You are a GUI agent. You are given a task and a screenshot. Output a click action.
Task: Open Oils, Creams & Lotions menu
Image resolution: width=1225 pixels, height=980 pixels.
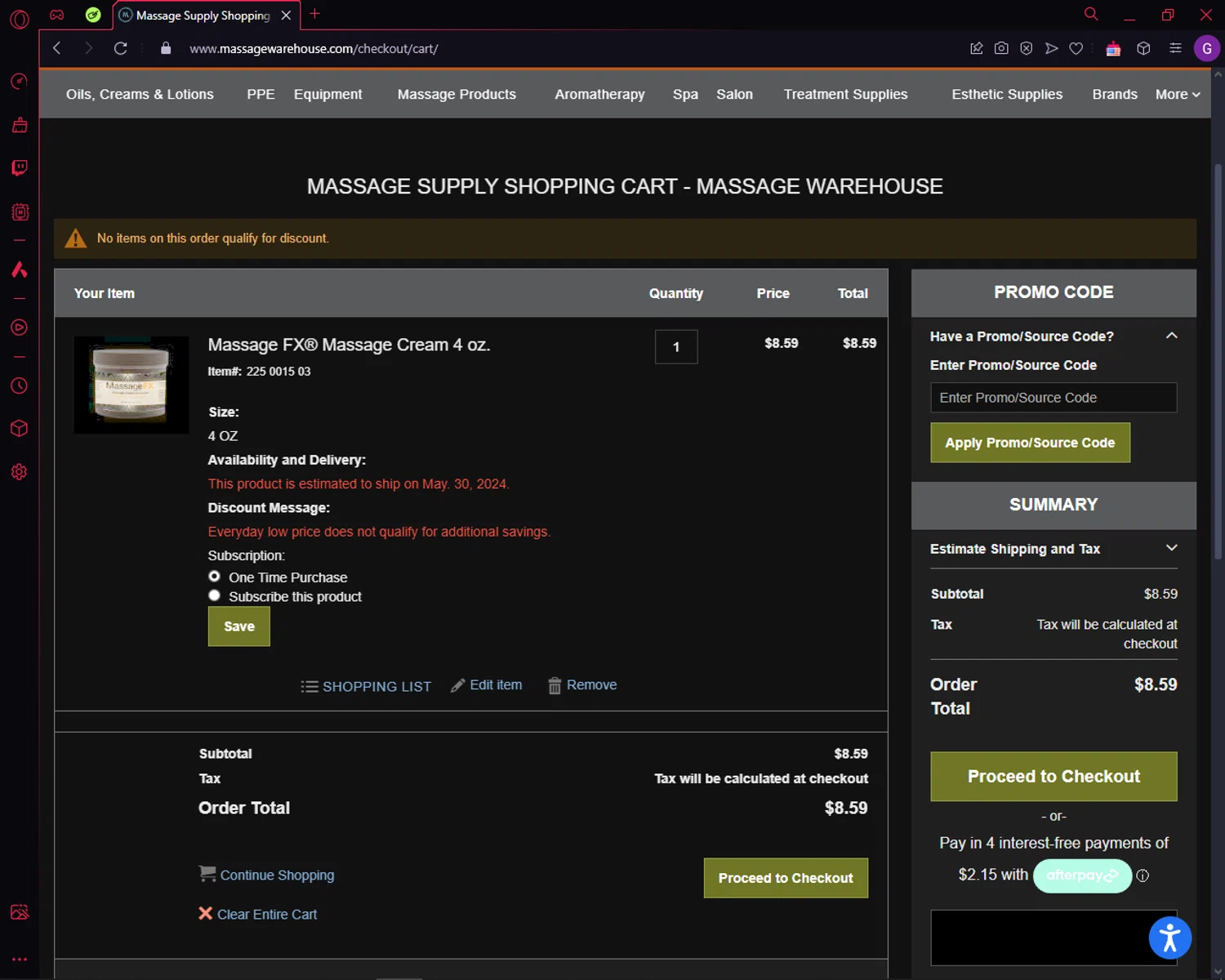[140, 94]
